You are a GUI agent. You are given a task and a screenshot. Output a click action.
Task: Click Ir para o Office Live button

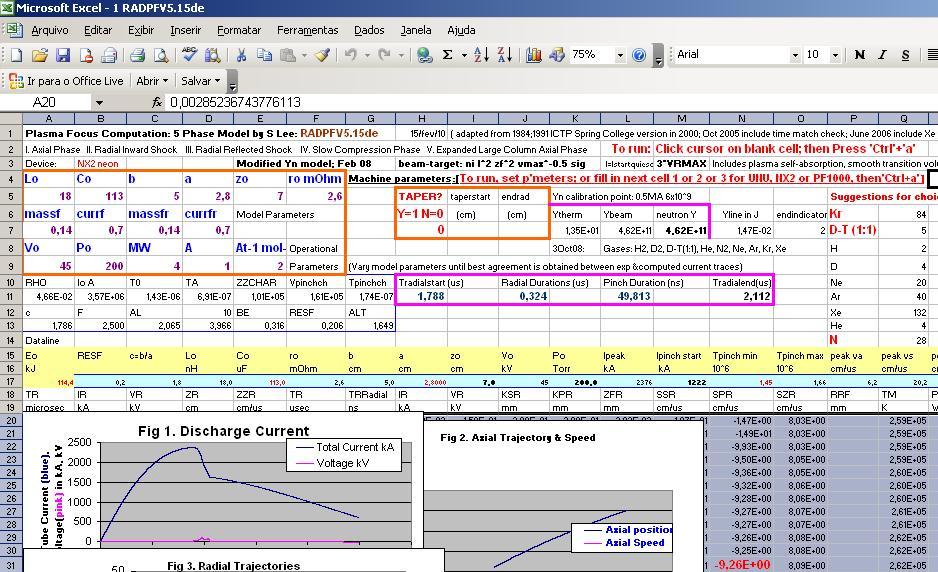click(66, 81)
